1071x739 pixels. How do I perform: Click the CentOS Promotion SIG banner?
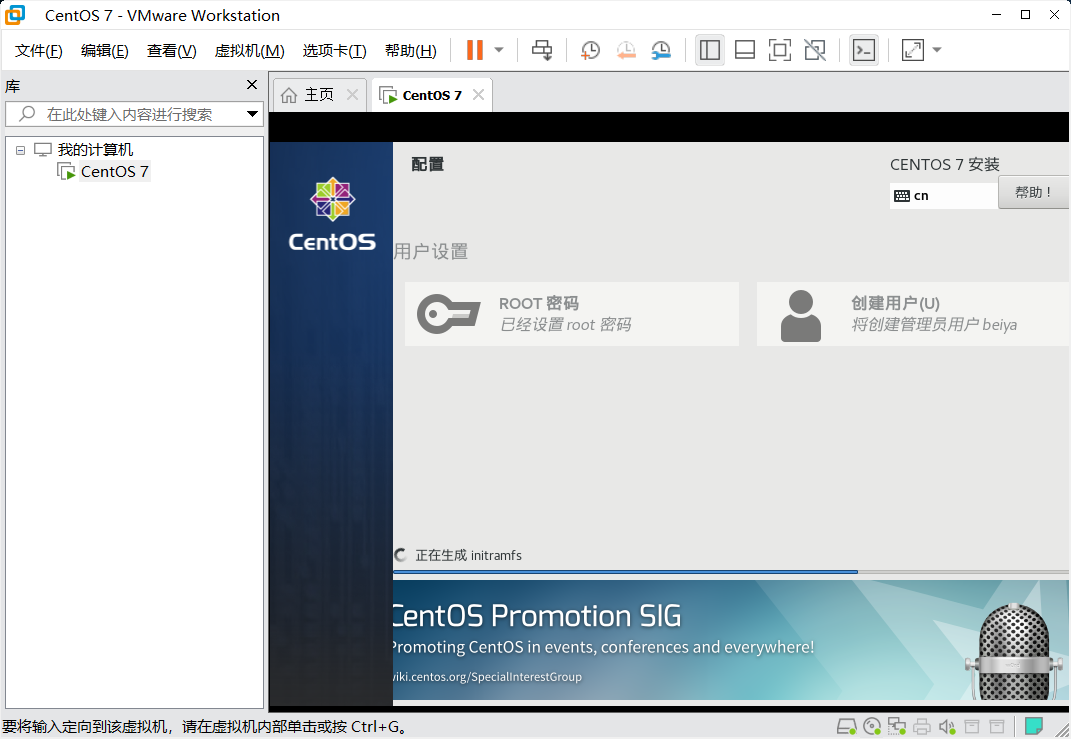pos(731,640)
